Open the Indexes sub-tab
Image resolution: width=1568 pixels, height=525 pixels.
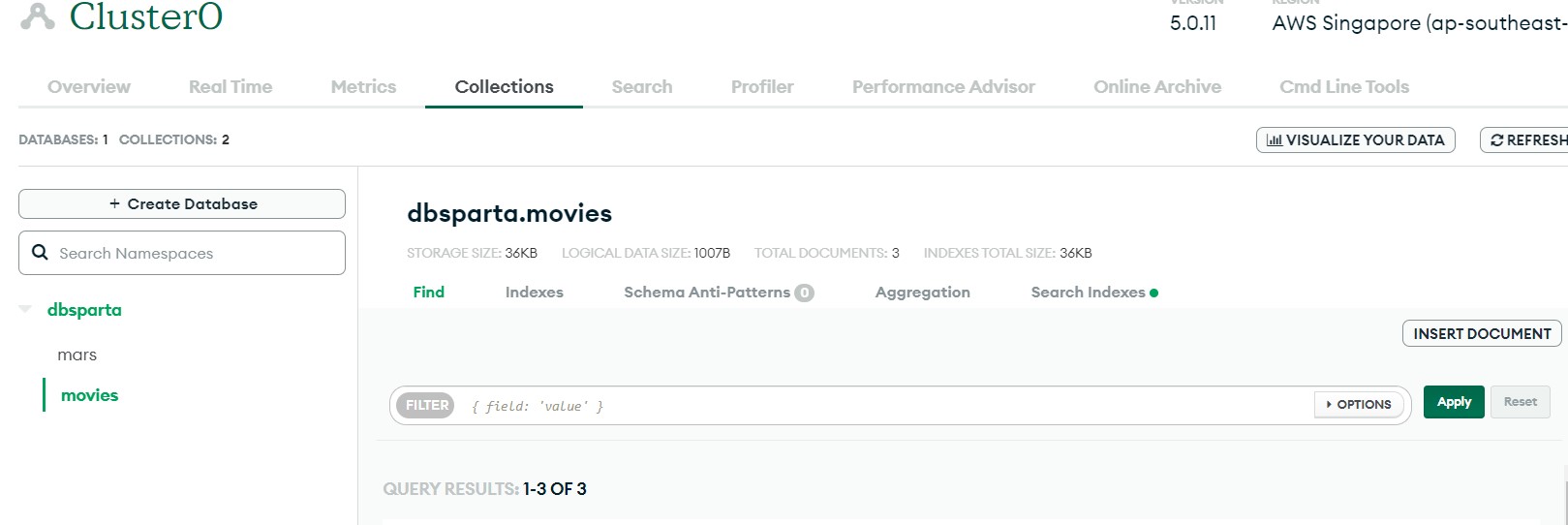534,293
